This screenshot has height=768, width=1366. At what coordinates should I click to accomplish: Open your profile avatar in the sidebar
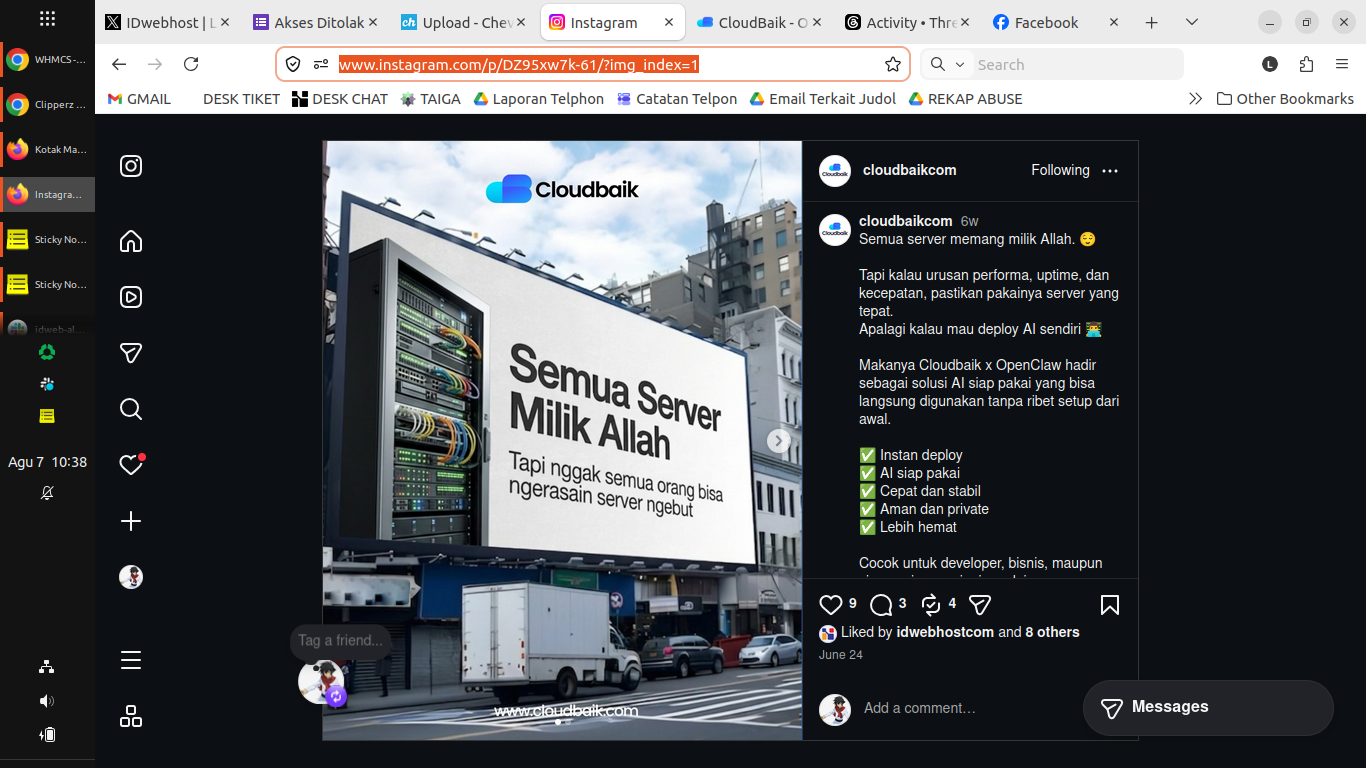[131, 577]
